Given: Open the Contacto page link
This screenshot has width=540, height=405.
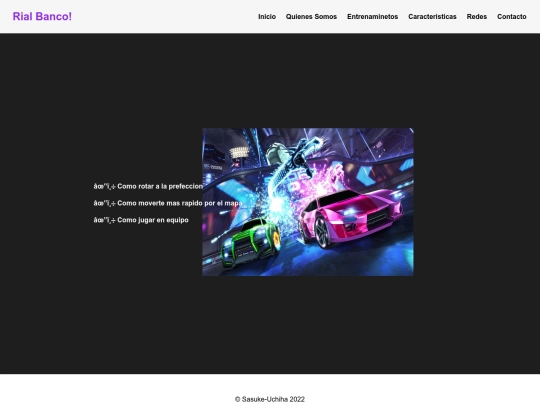Looking at the screenshot, I should pyautogui.click(x=512, y=17).
